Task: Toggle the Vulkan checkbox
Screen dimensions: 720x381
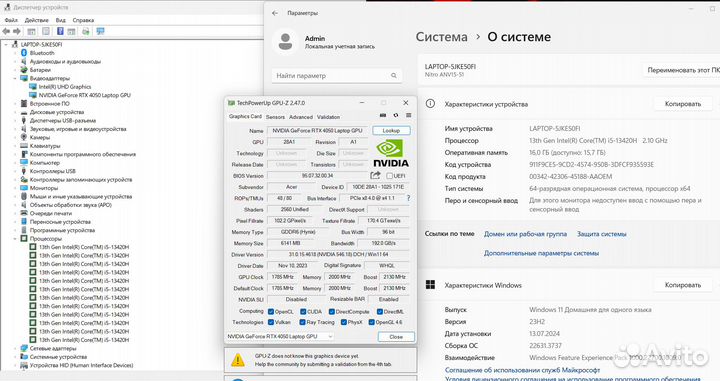Action: 271,322
